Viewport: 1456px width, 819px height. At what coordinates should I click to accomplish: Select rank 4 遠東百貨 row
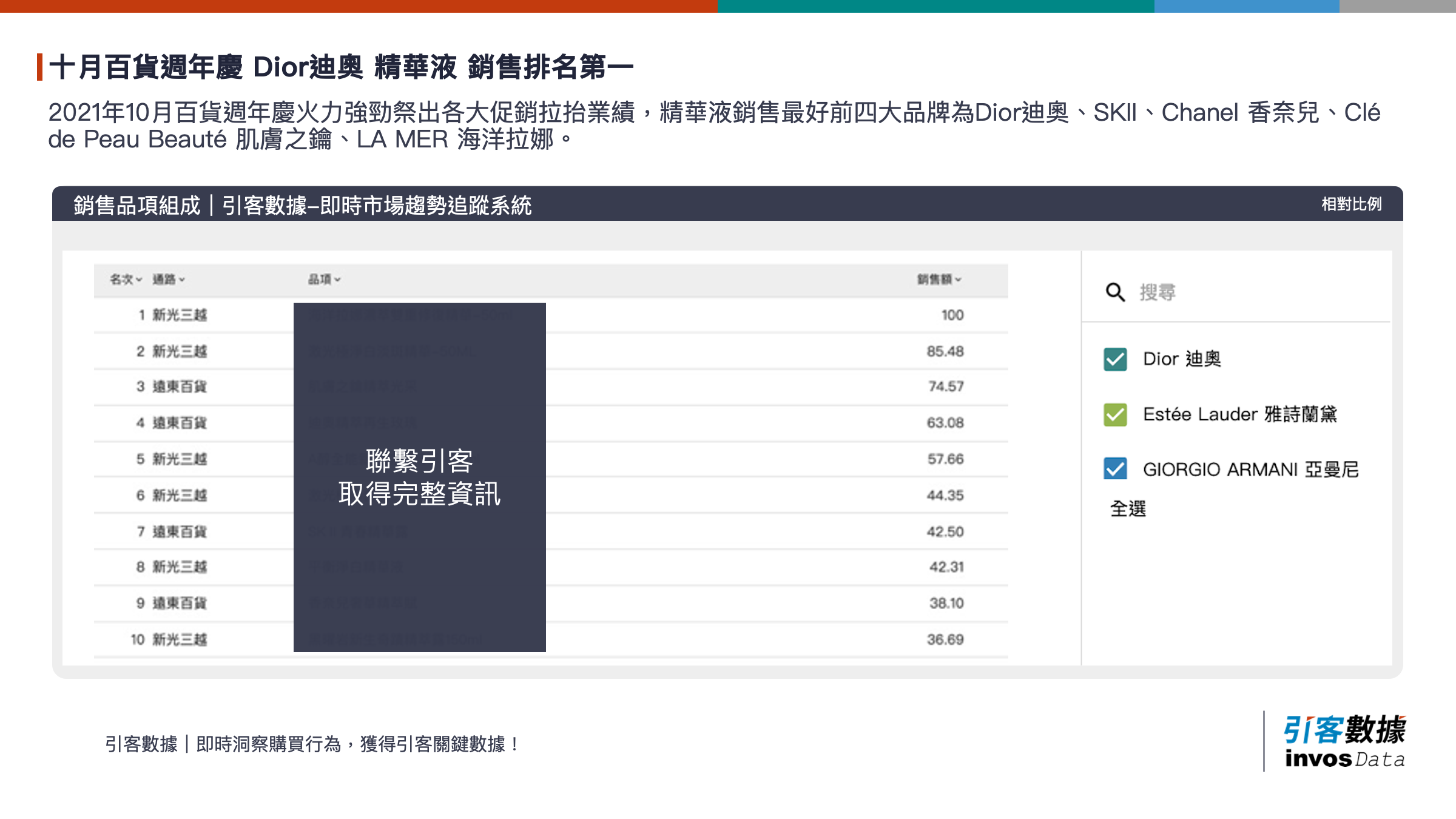(551, 423)
